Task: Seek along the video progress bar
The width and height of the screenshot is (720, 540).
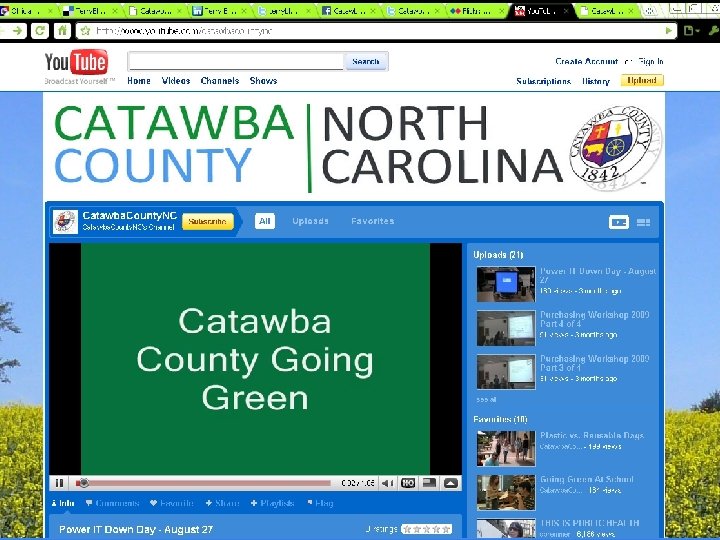Action: pos(203,483)
